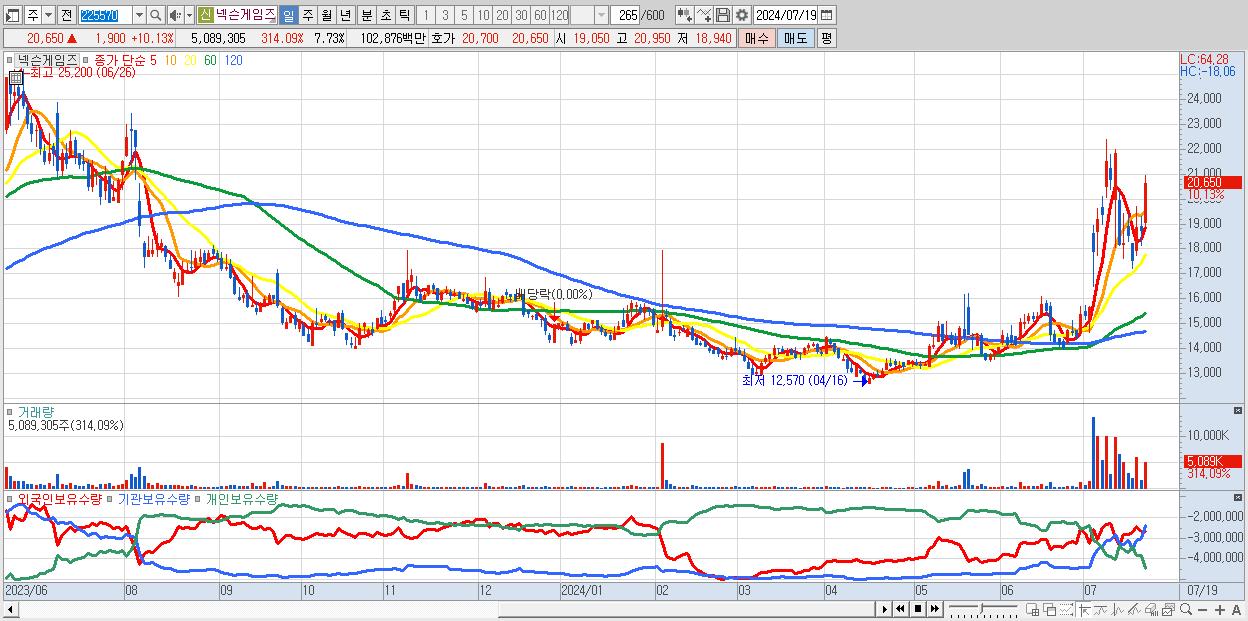Image resolution: width=1248 pixels, height=621 pixels.
Task: Select the 년 (yearly) period button
Action: [345, 15]
